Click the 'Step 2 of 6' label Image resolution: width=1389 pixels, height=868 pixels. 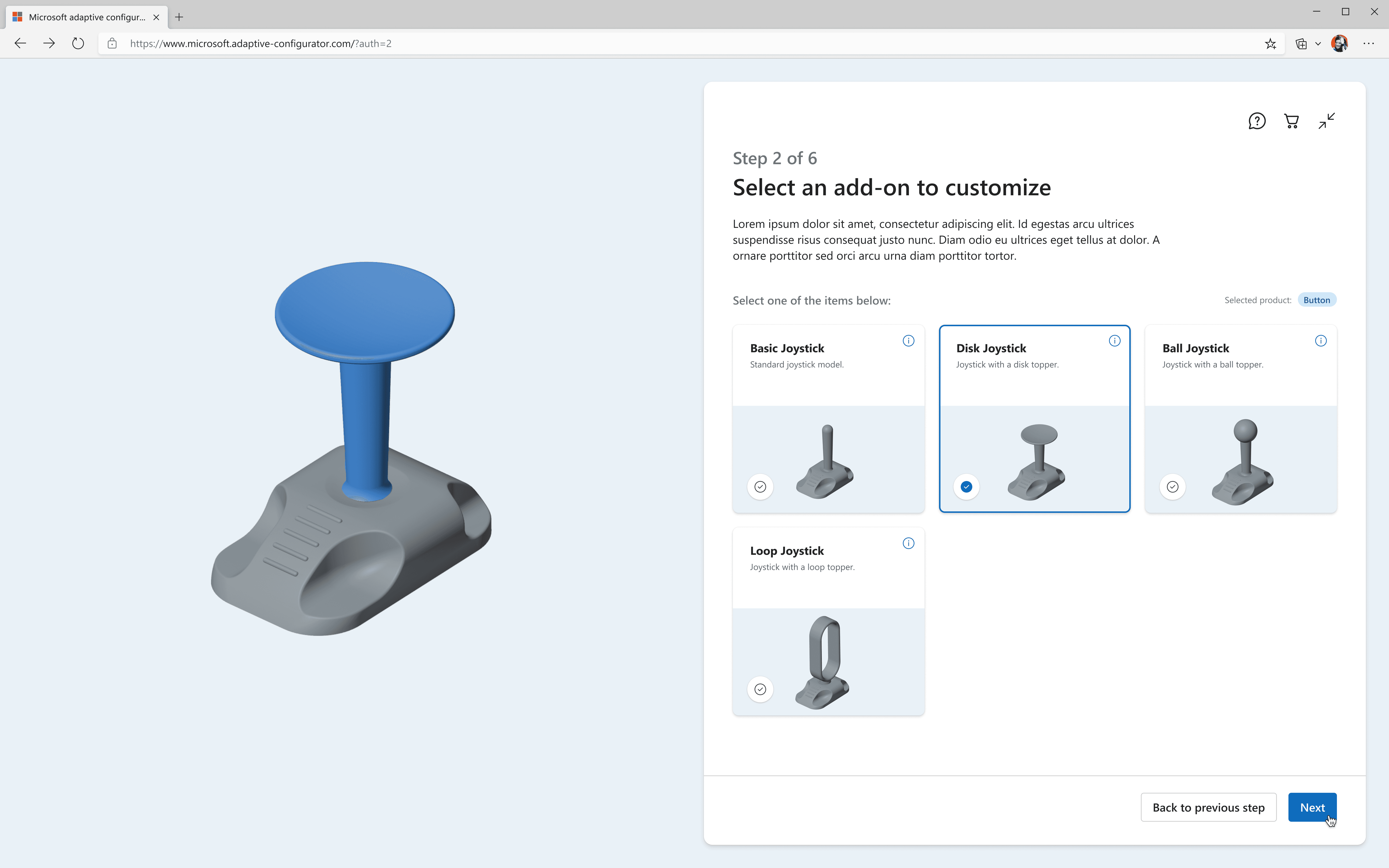click(775, 158)
